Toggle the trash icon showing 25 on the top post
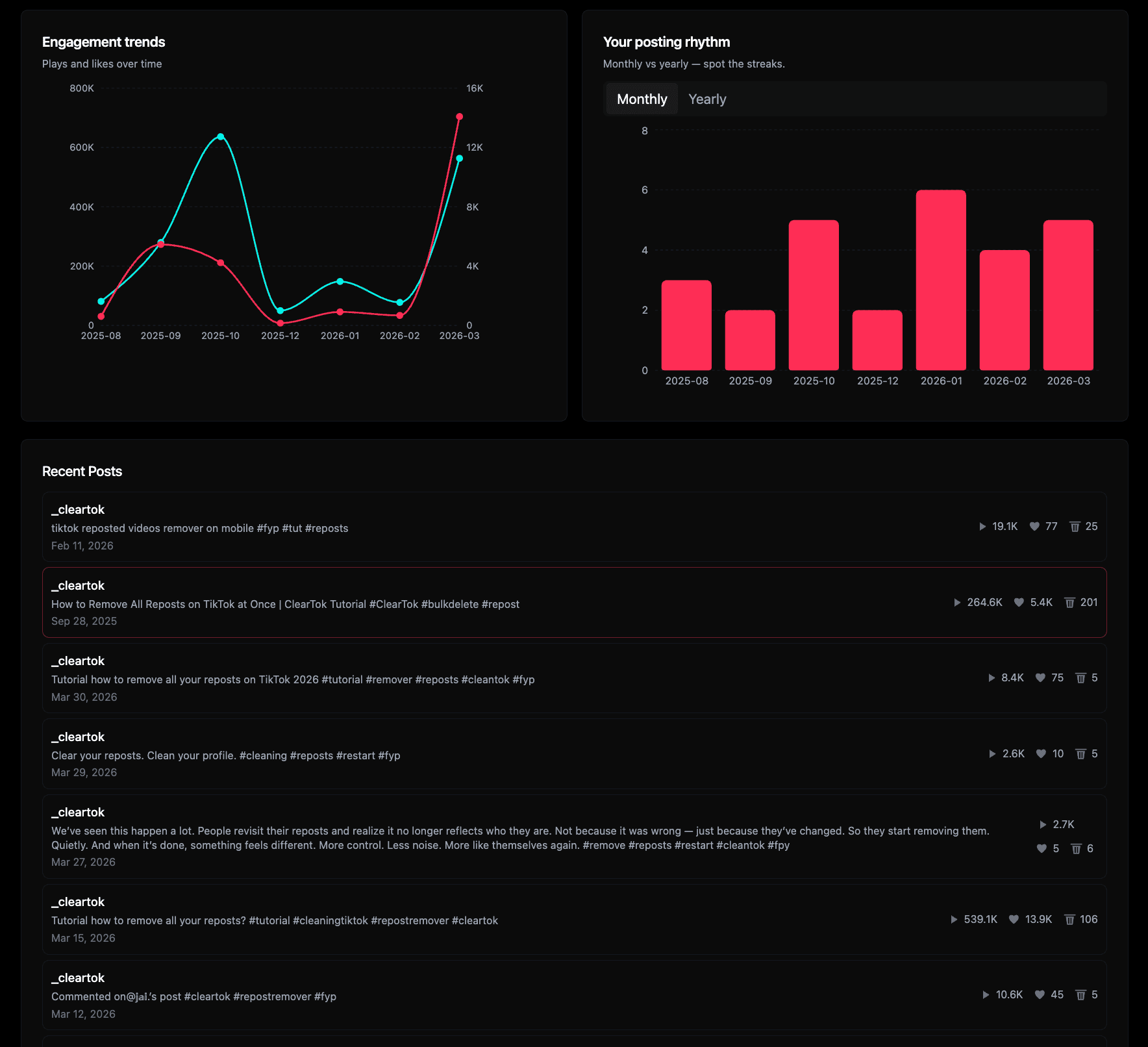Image resolution: width=1148 pixels, height=1047 pixels. point(1075,527)
